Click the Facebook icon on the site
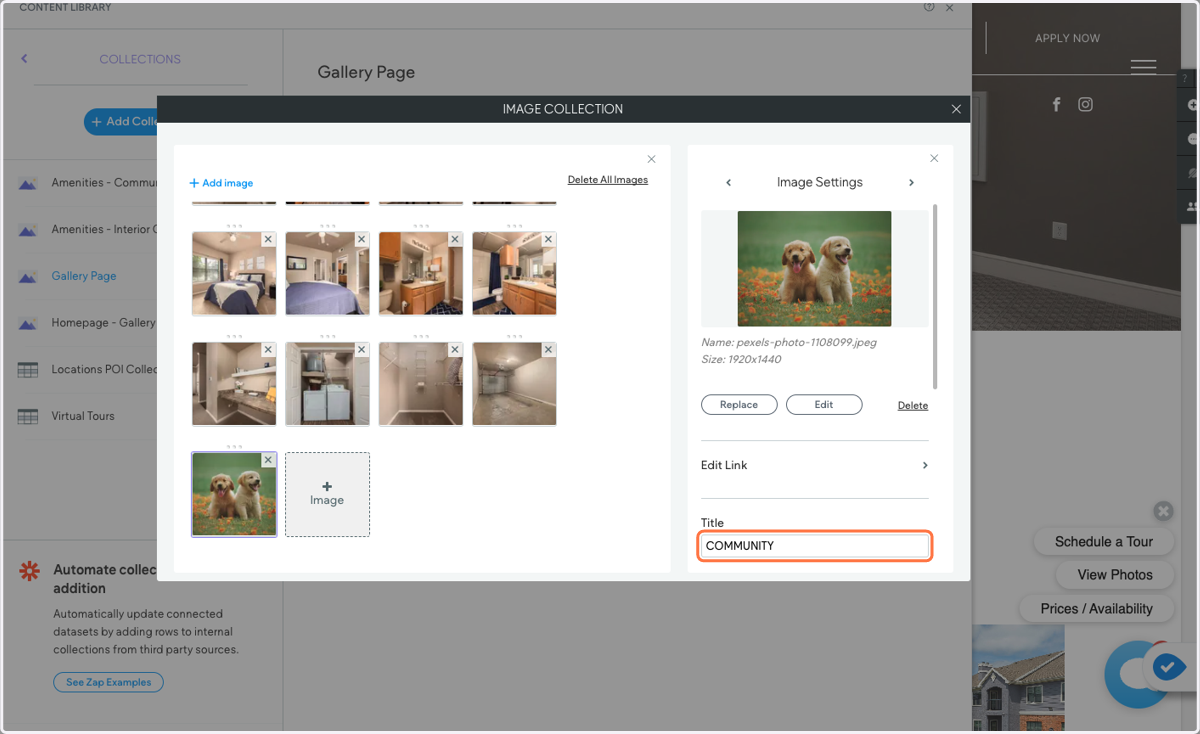The width and height of the screenshot is (1200, 734). coord(1056,104)
